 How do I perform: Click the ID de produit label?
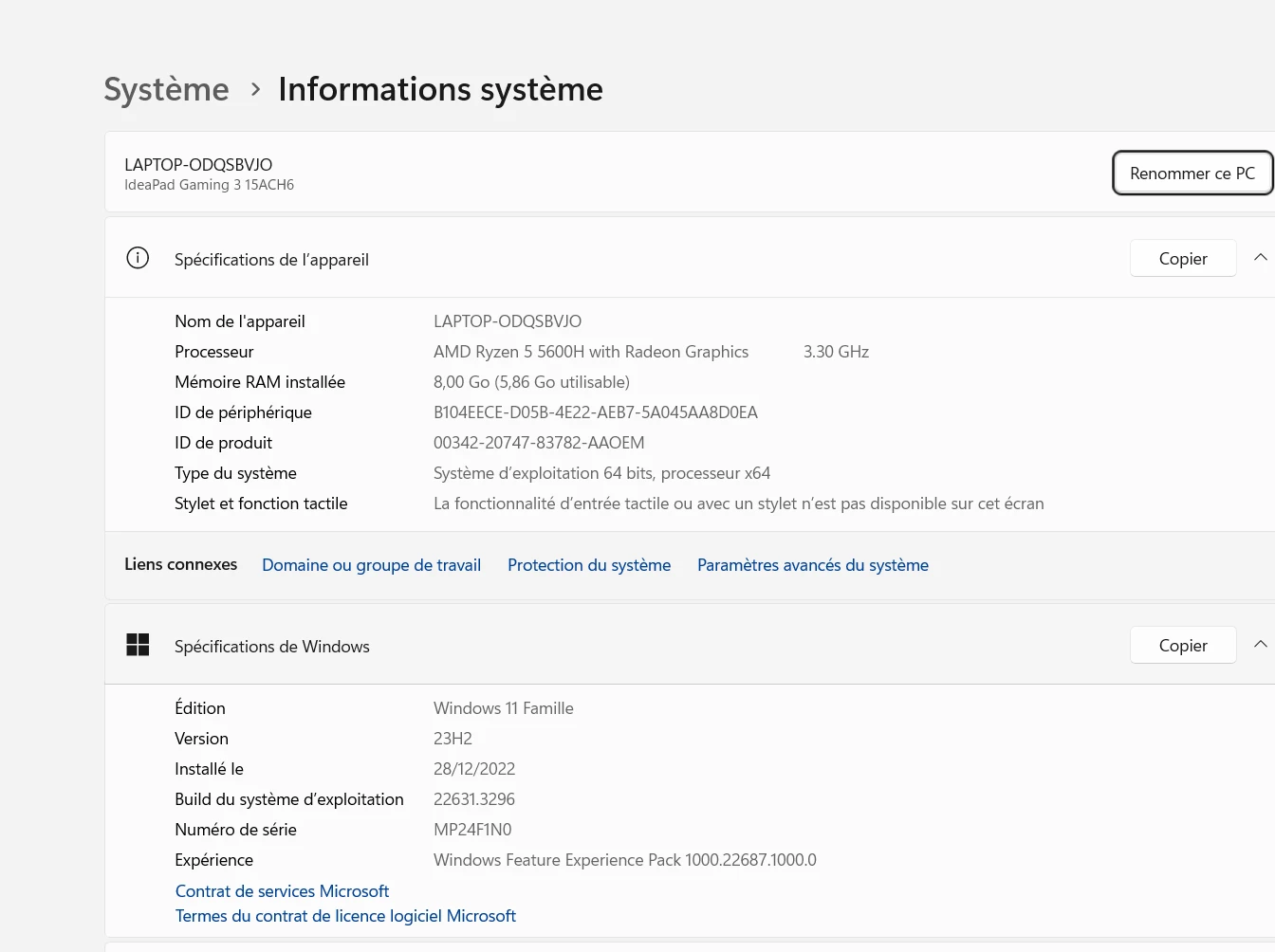coord(223,443)
